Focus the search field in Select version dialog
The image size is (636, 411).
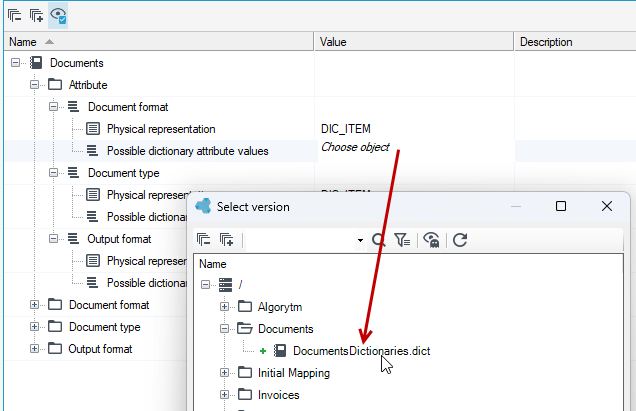click(300, 240)
